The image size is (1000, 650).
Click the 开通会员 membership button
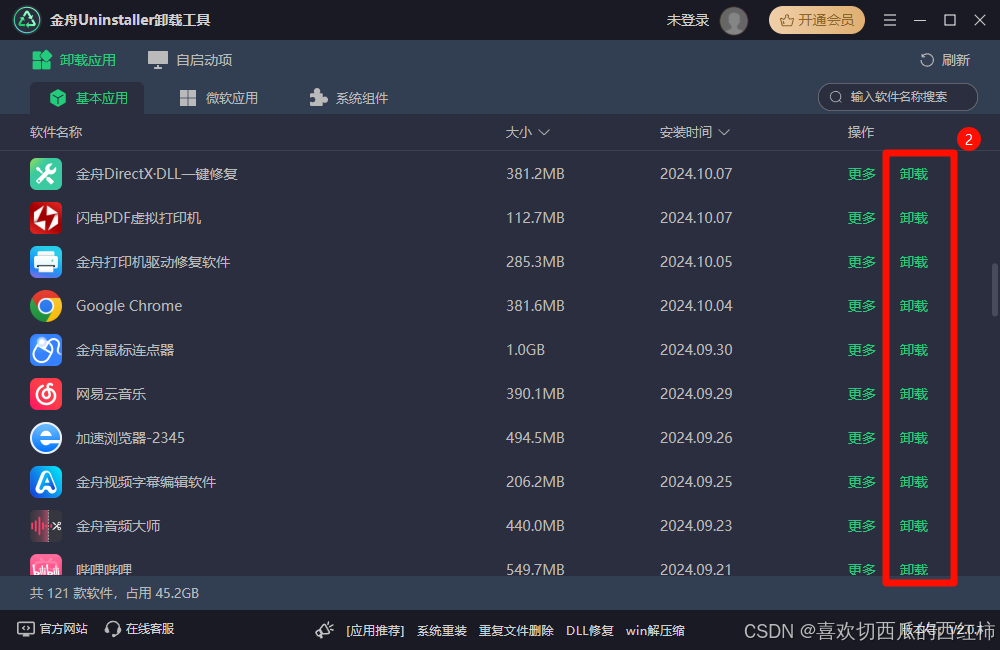[x=816, y=20]
